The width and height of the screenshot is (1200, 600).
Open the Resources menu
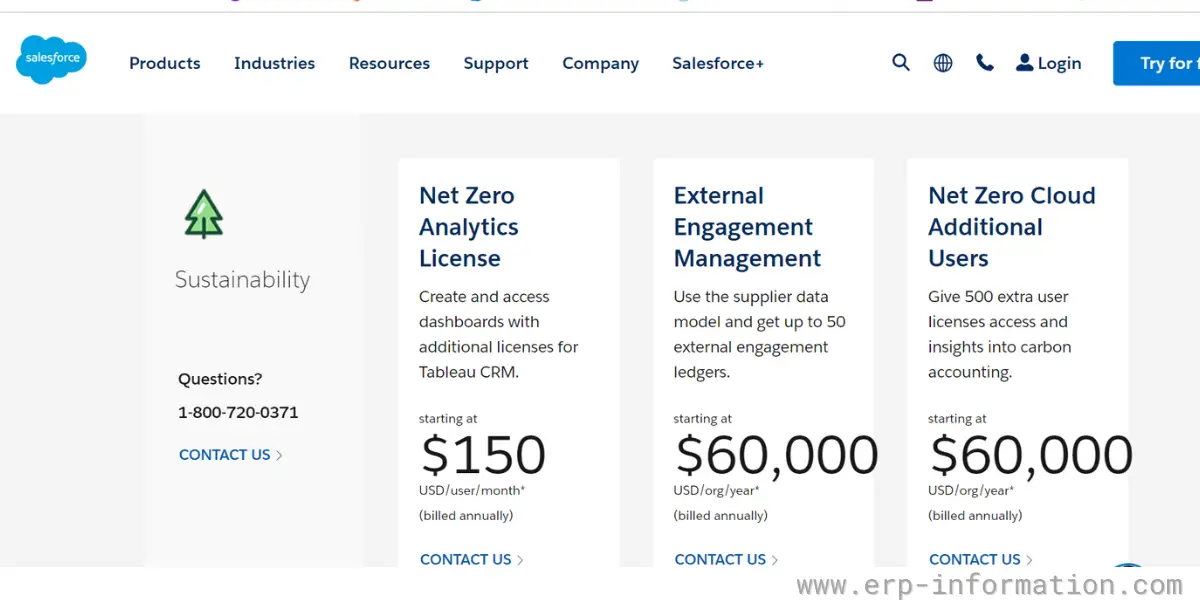[x=389, y=63]
